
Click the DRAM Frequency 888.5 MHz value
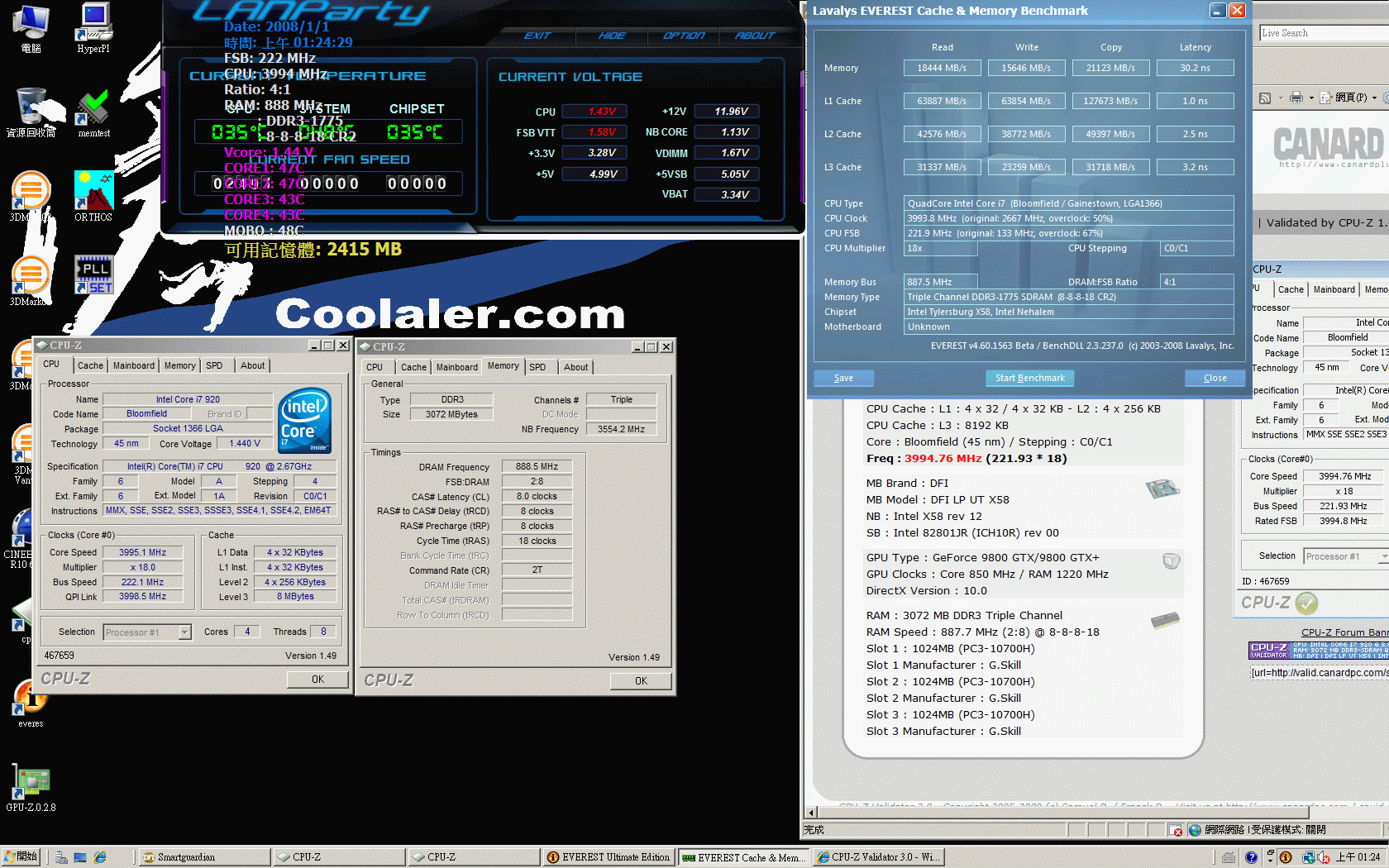[x=537, y=466]
